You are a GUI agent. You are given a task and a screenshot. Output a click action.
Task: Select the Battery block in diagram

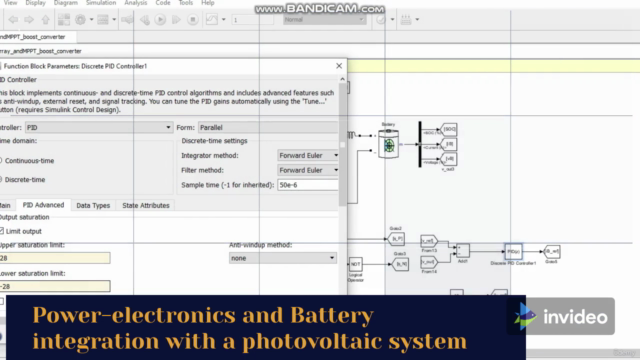(389, 144)
